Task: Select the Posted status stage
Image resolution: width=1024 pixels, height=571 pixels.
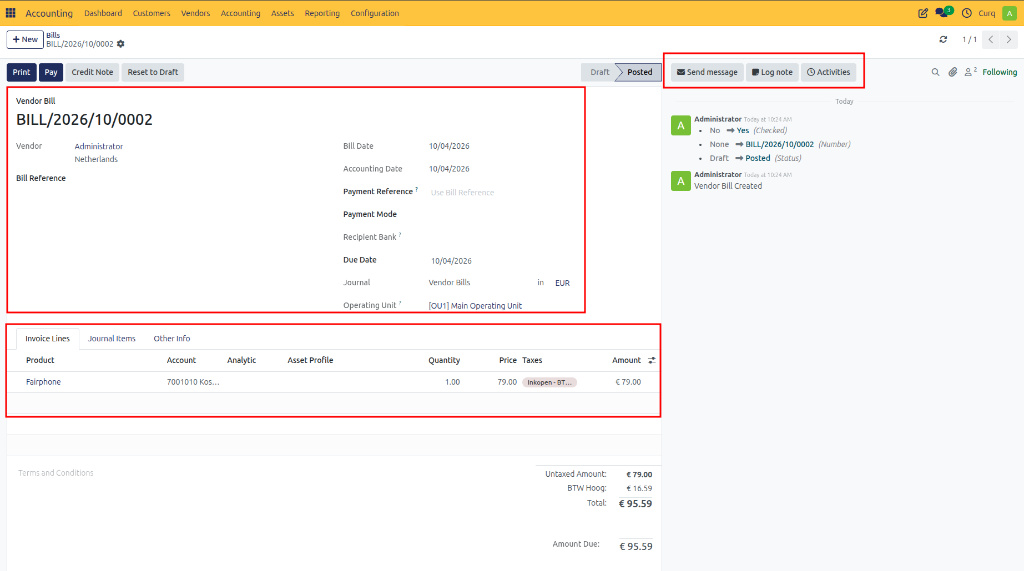Action: click(x=639, y=72)
